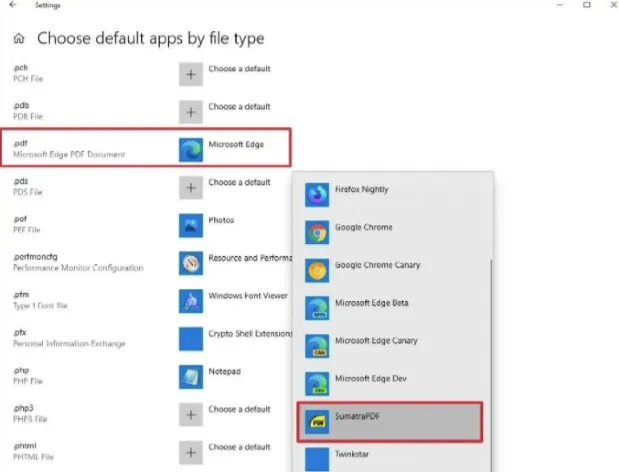Click 'Type 1 Font file' text
The image size is (619, 472).
tap(40, 306)
